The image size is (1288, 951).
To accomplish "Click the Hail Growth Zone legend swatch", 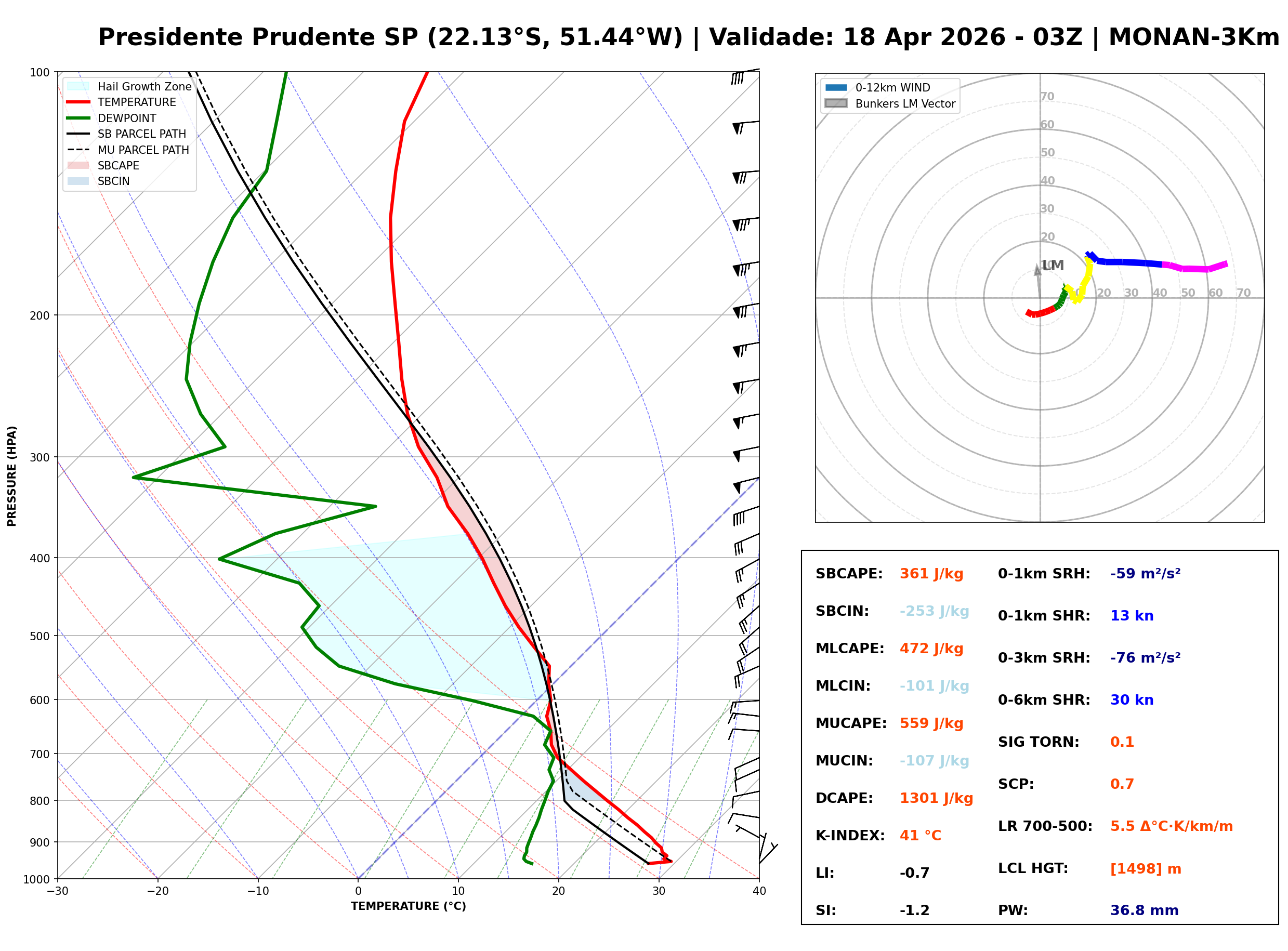I will point(78,86).
